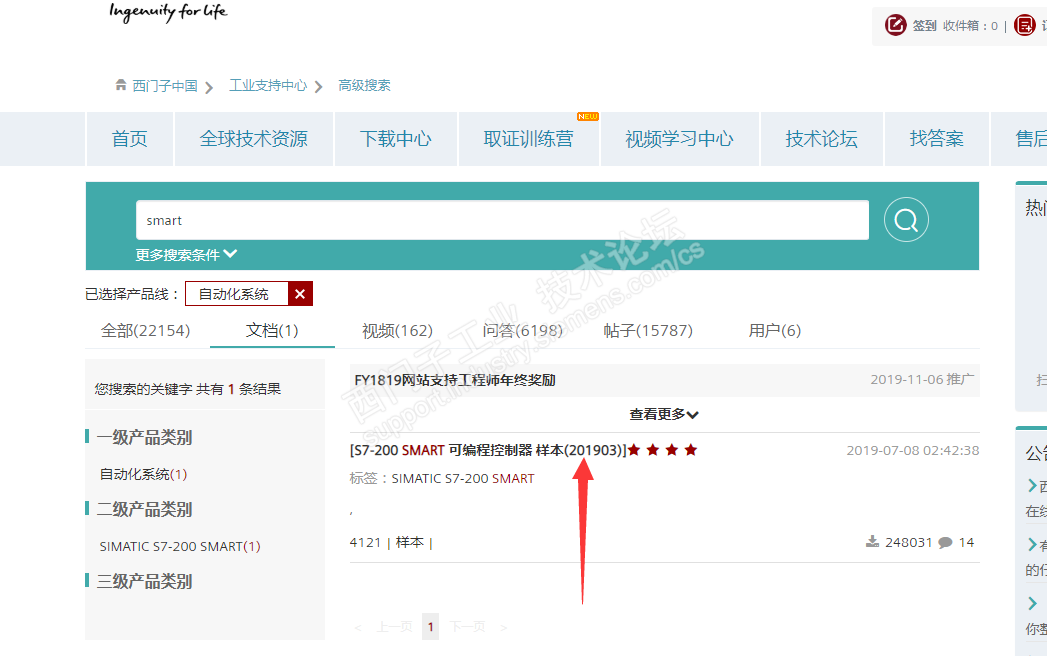The width and height of the screenshot is (1047, 656).
Task: Open FY1819网站支持工程师年终奖励 promoted link
Action: 455,380
